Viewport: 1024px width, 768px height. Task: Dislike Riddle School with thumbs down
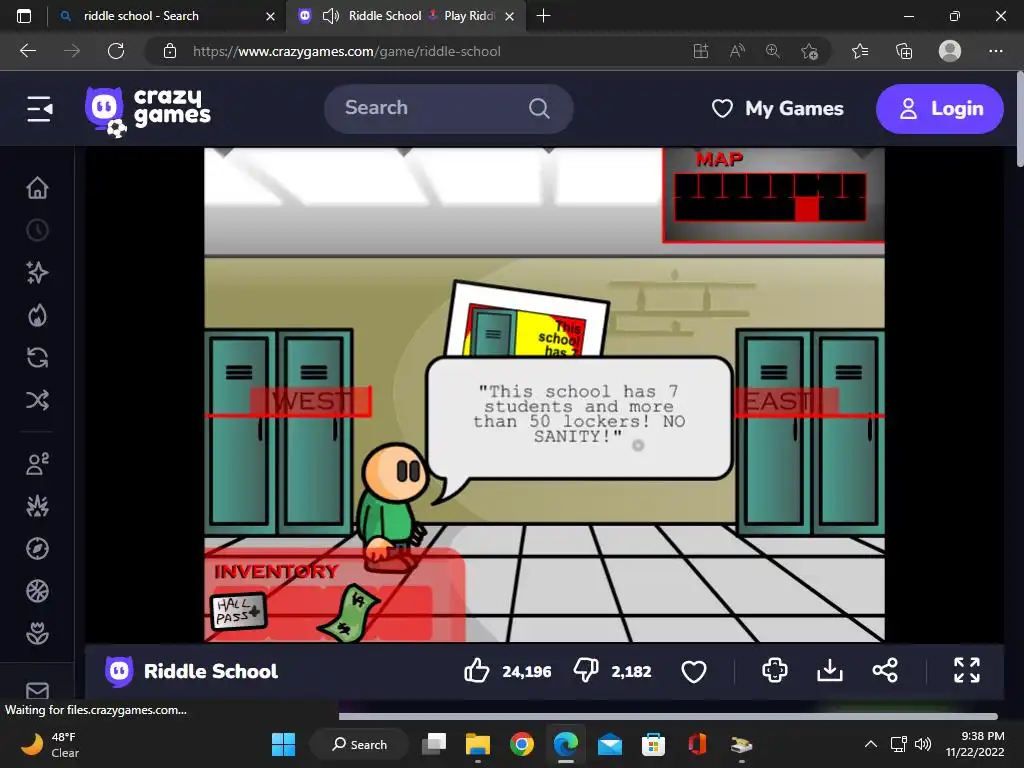pos(586,671)
